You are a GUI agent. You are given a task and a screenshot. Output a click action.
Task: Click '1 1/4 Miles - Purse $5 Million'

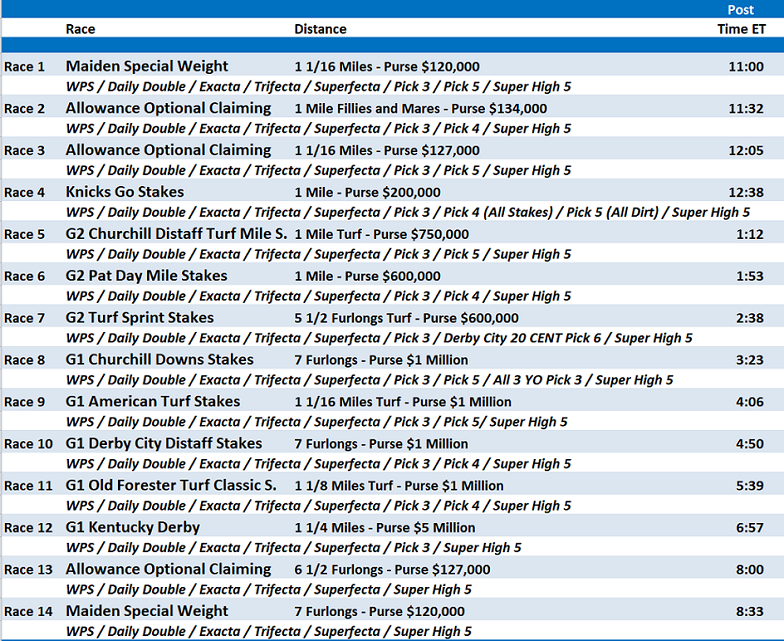(384, 528)
